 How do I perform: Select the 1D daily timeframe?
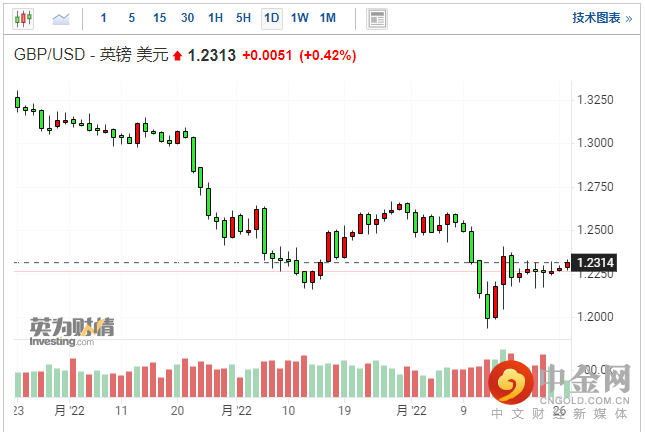[272, 18]
